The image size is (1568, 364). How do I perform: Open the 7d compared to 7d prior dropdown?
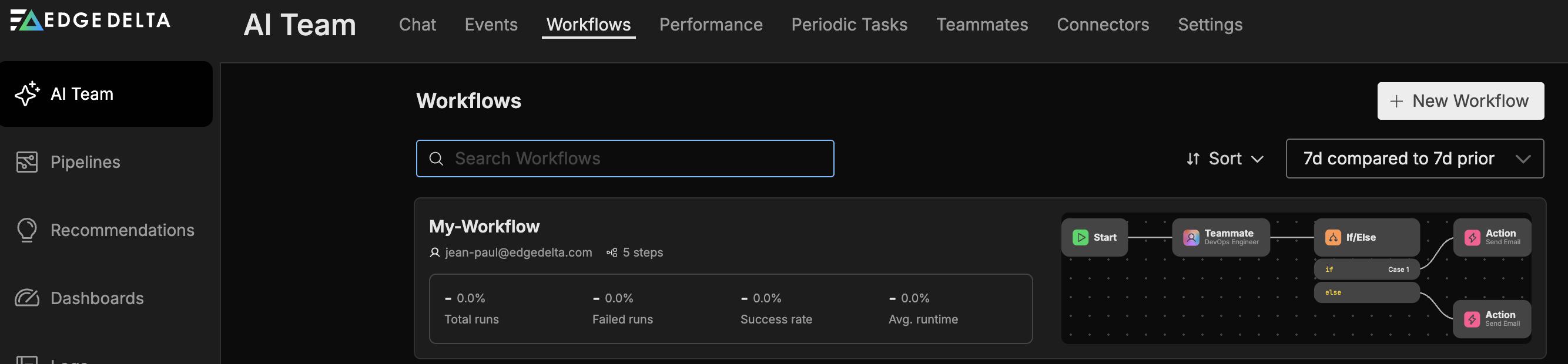1414,159
